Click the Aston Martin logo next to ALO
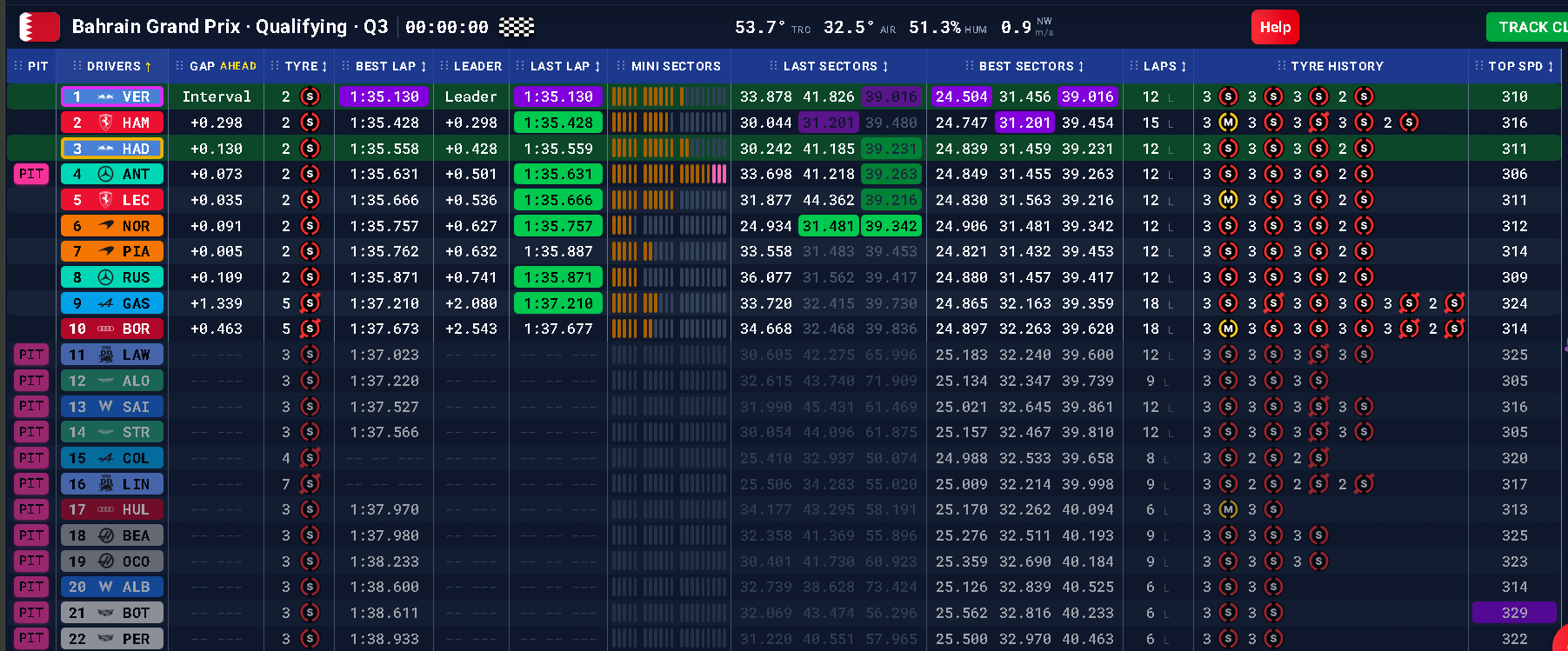Image resolution: width=1568 pixels, height=651 pixels. (x=105, y=381)
